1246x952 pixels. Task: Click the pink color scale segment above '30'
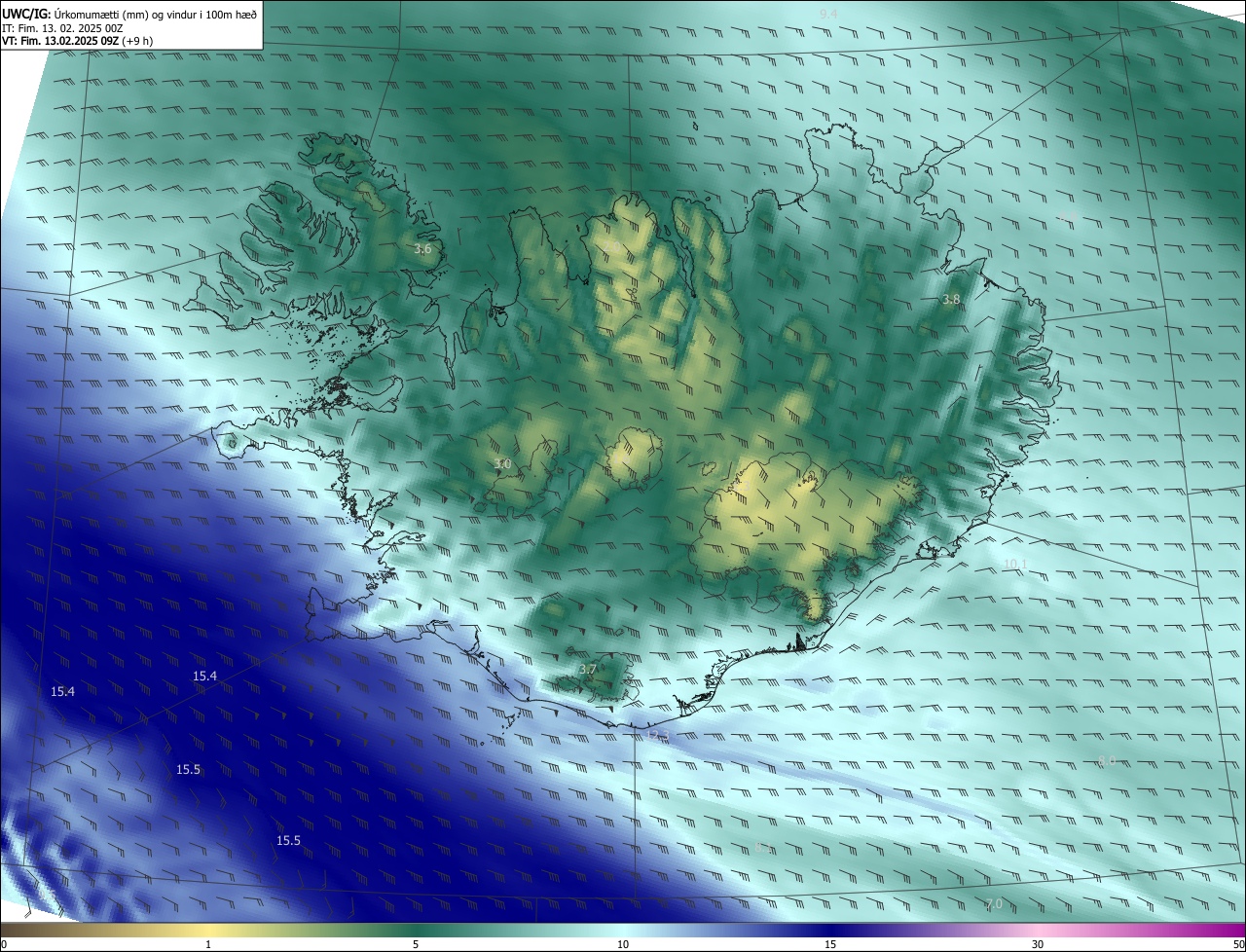click(x=1038, y=930)
